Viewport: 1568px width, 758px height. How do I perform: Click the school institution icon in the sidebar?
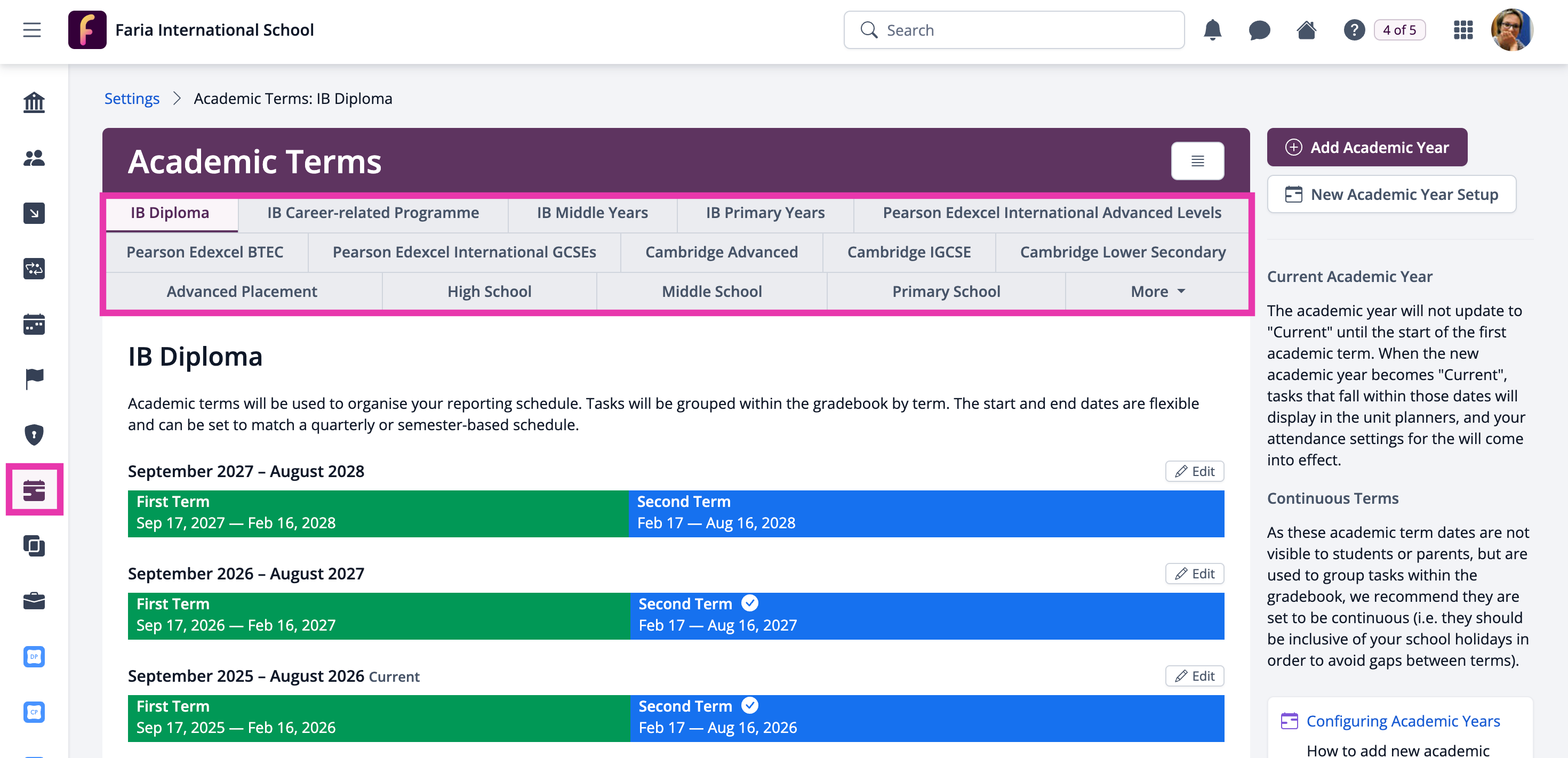tap(34, 102)
